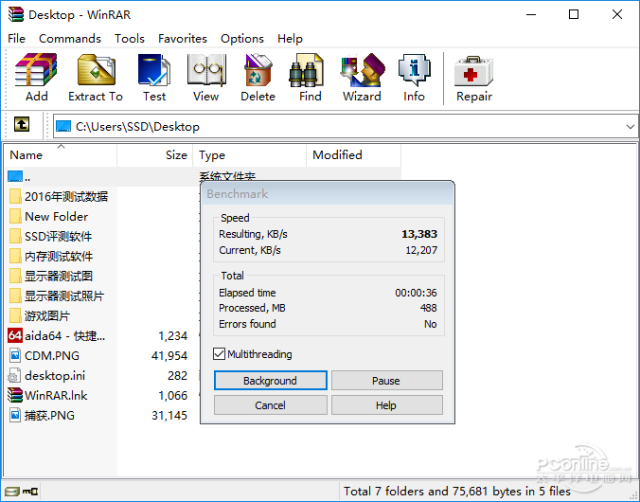The image size is (640, 502).
Task: Click the 31,145 size of 捕获.PNG
Action: click(169, 415)
